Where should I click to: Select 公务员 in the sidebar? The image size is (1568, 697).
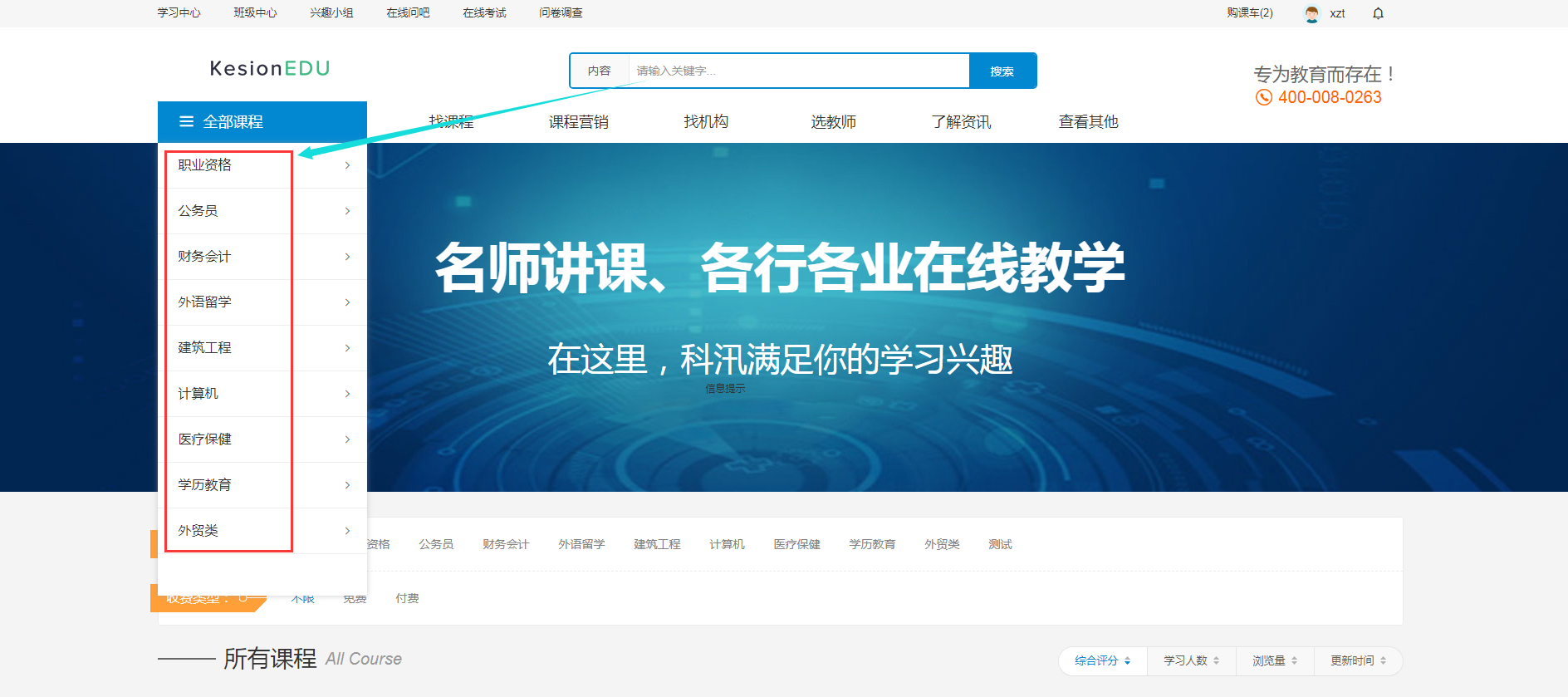198,211
